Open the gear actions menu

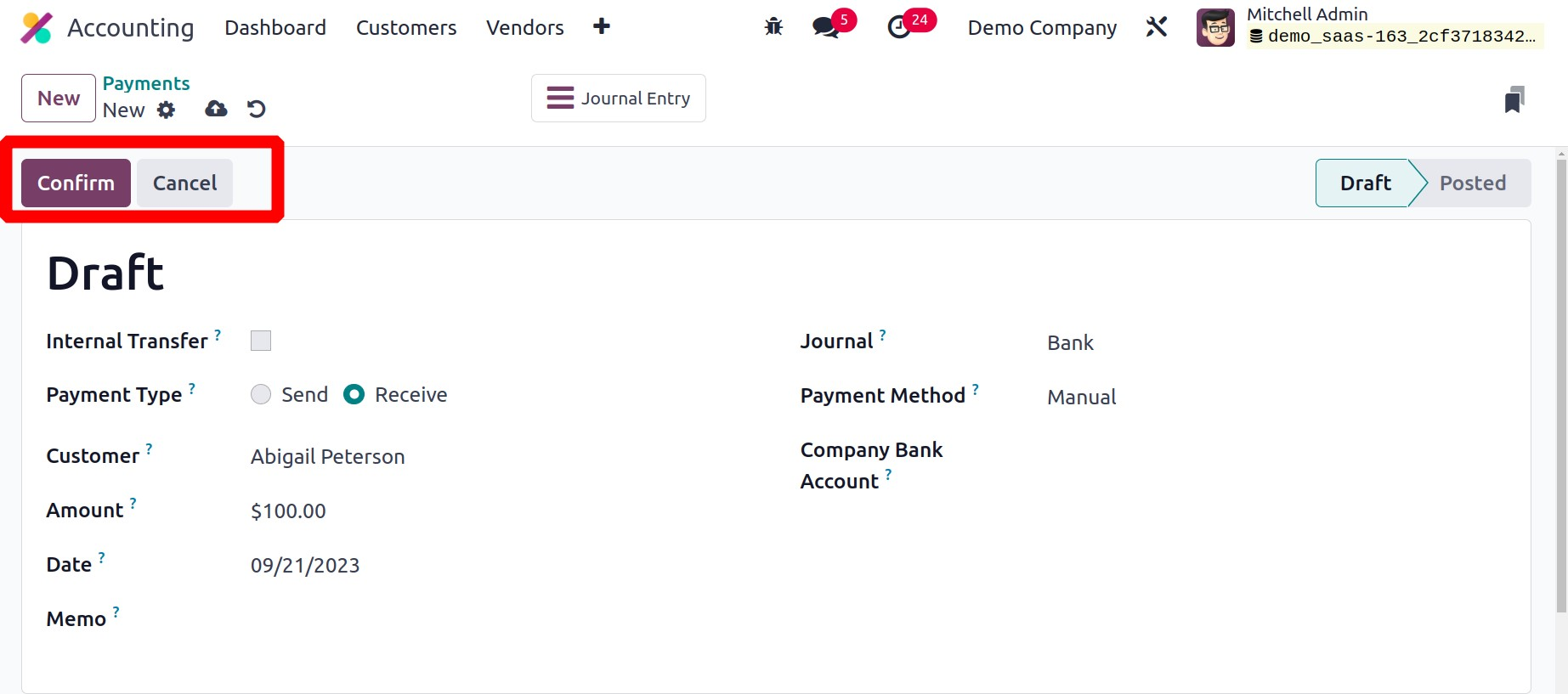pos(167,110)
